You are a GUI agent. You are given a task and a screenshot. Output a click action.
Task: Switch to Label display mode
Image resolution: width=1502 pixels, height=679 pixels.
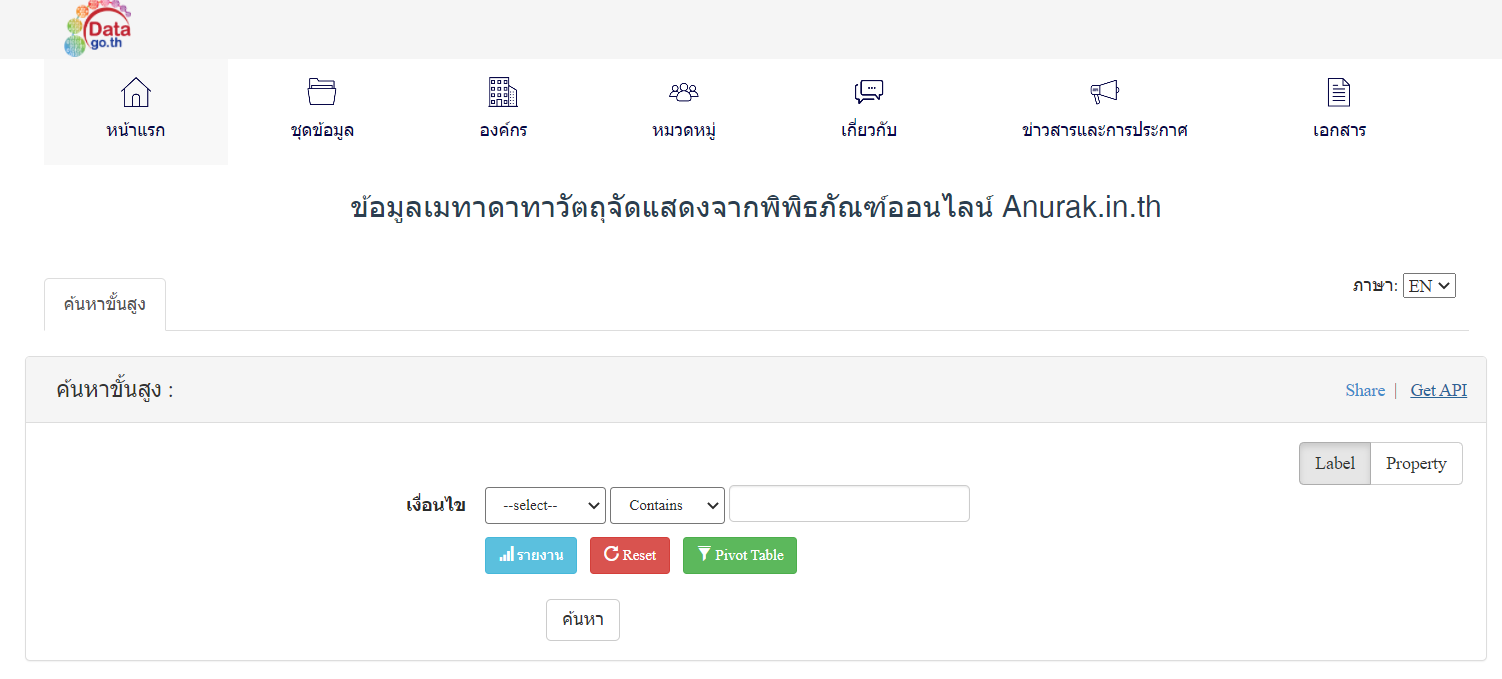(1334, 463)
